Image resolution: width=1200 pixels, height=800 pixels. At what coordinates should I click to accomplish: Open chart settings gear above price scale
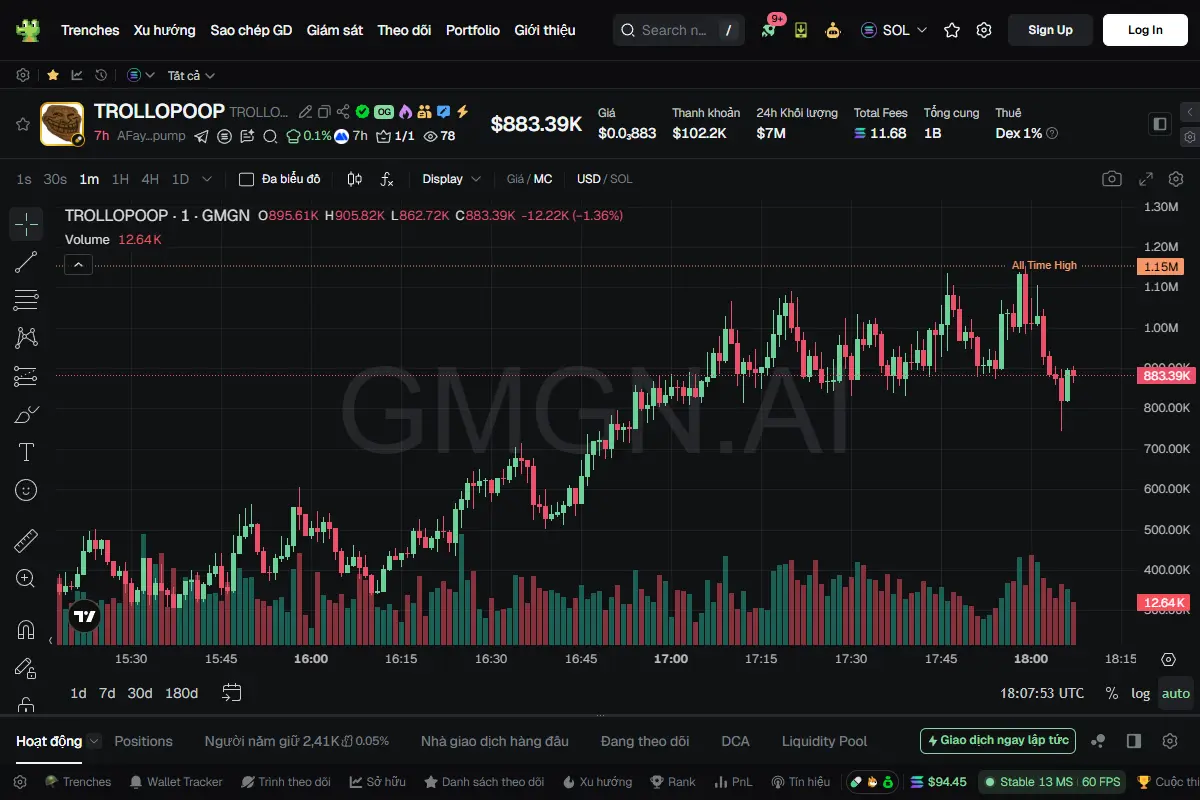tap(1176, 179)
